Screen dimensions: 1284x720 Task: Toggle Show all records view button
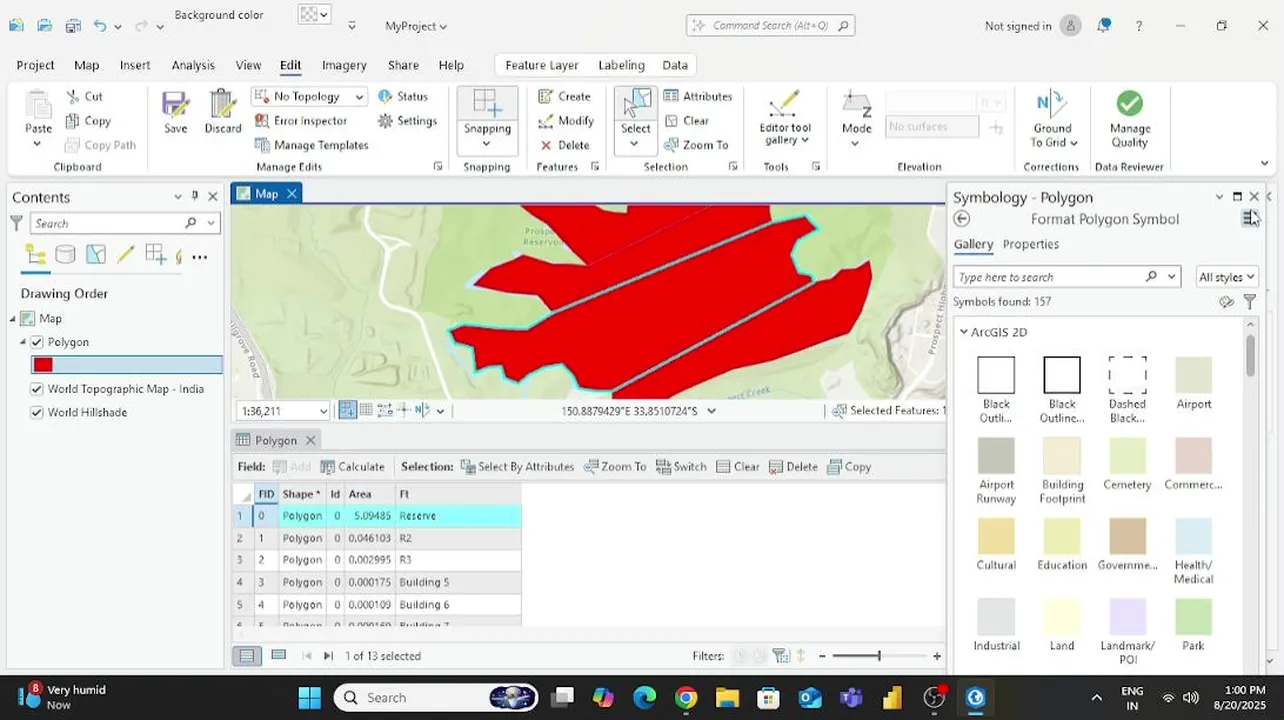(246, 656)
